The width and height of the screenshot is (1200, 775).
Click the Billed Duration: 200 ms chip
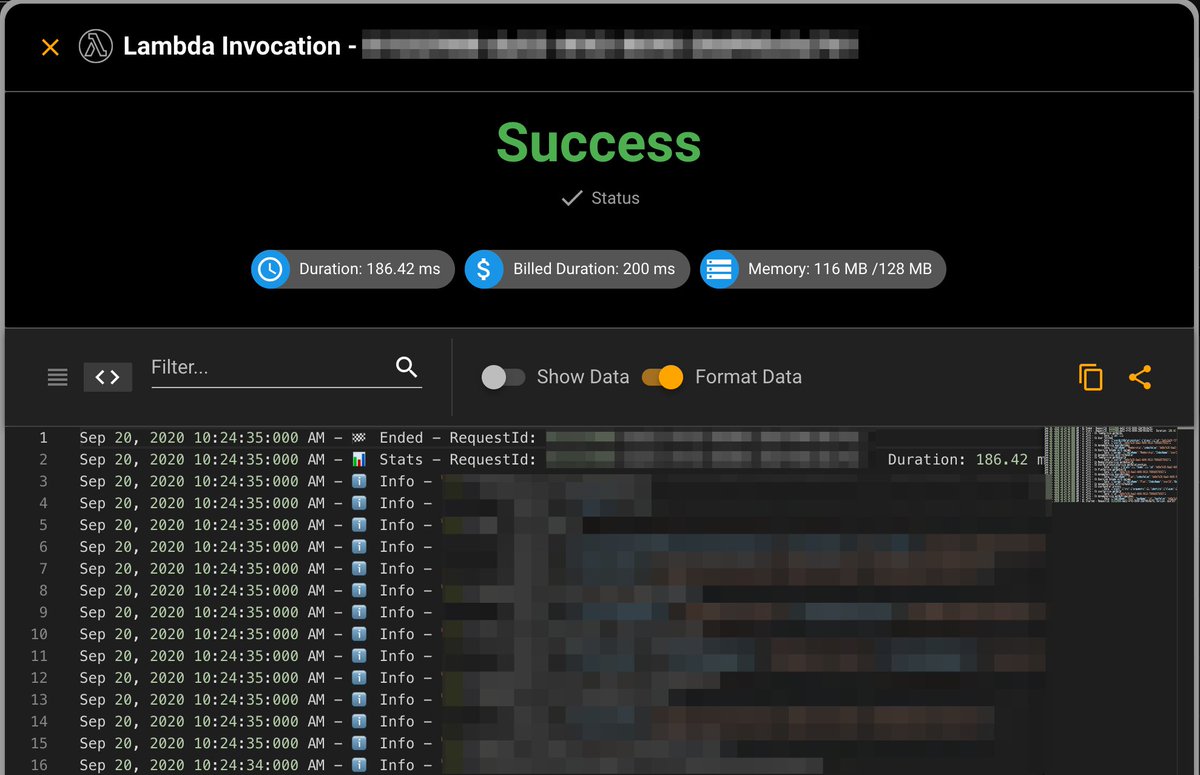click(577, 269)
